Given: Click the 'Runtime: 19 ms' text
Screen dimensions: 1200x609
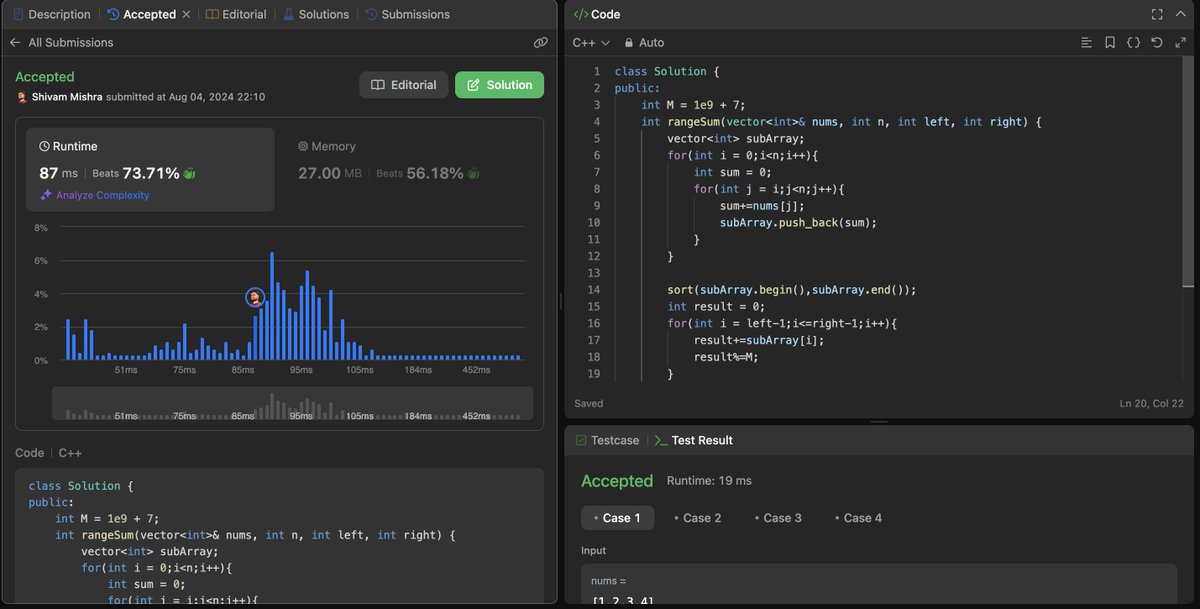Looking at the screenshot, I should (709, 481).
